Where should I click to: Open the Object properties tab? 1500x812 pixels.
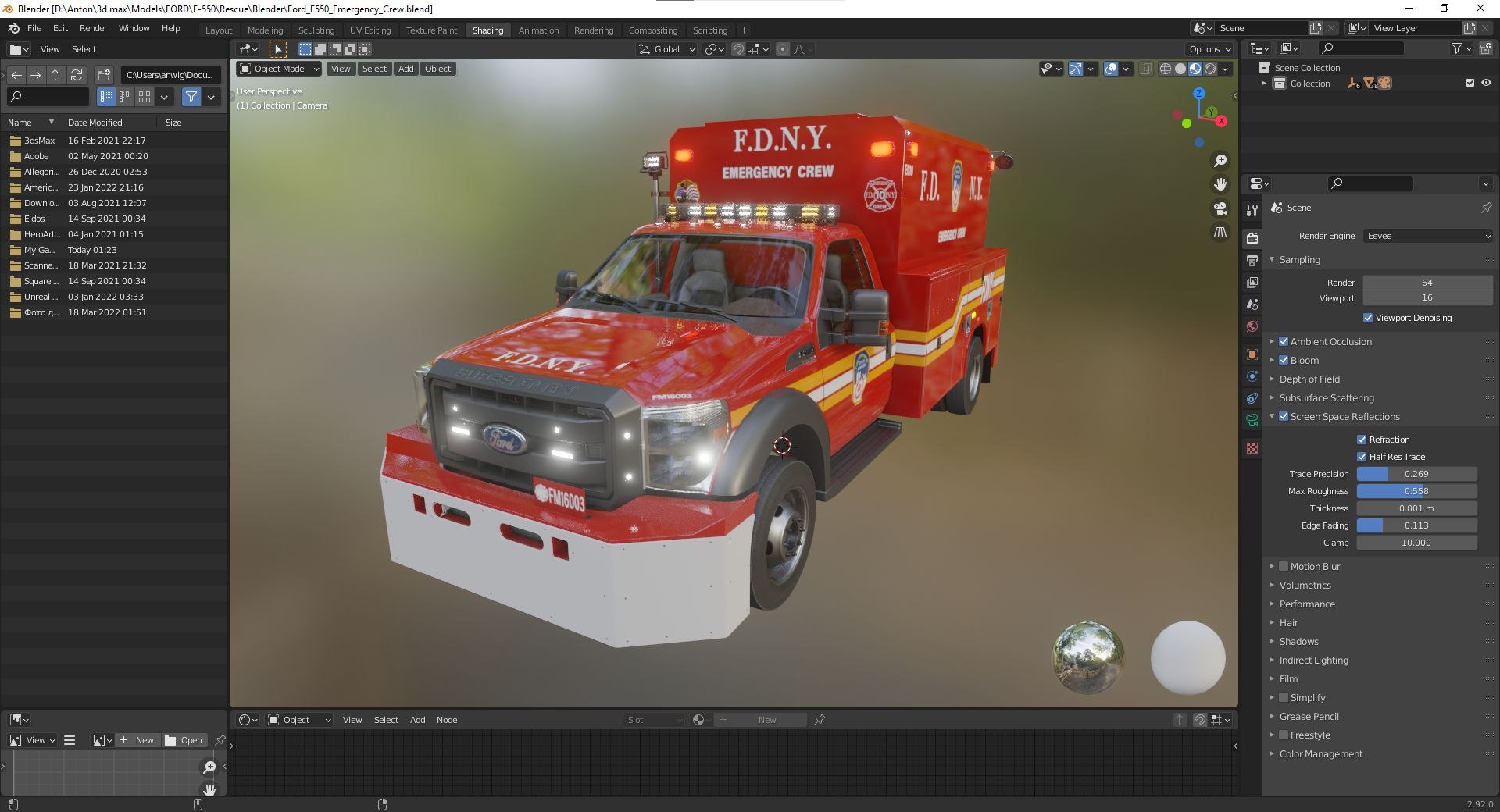coord(1252,354)
